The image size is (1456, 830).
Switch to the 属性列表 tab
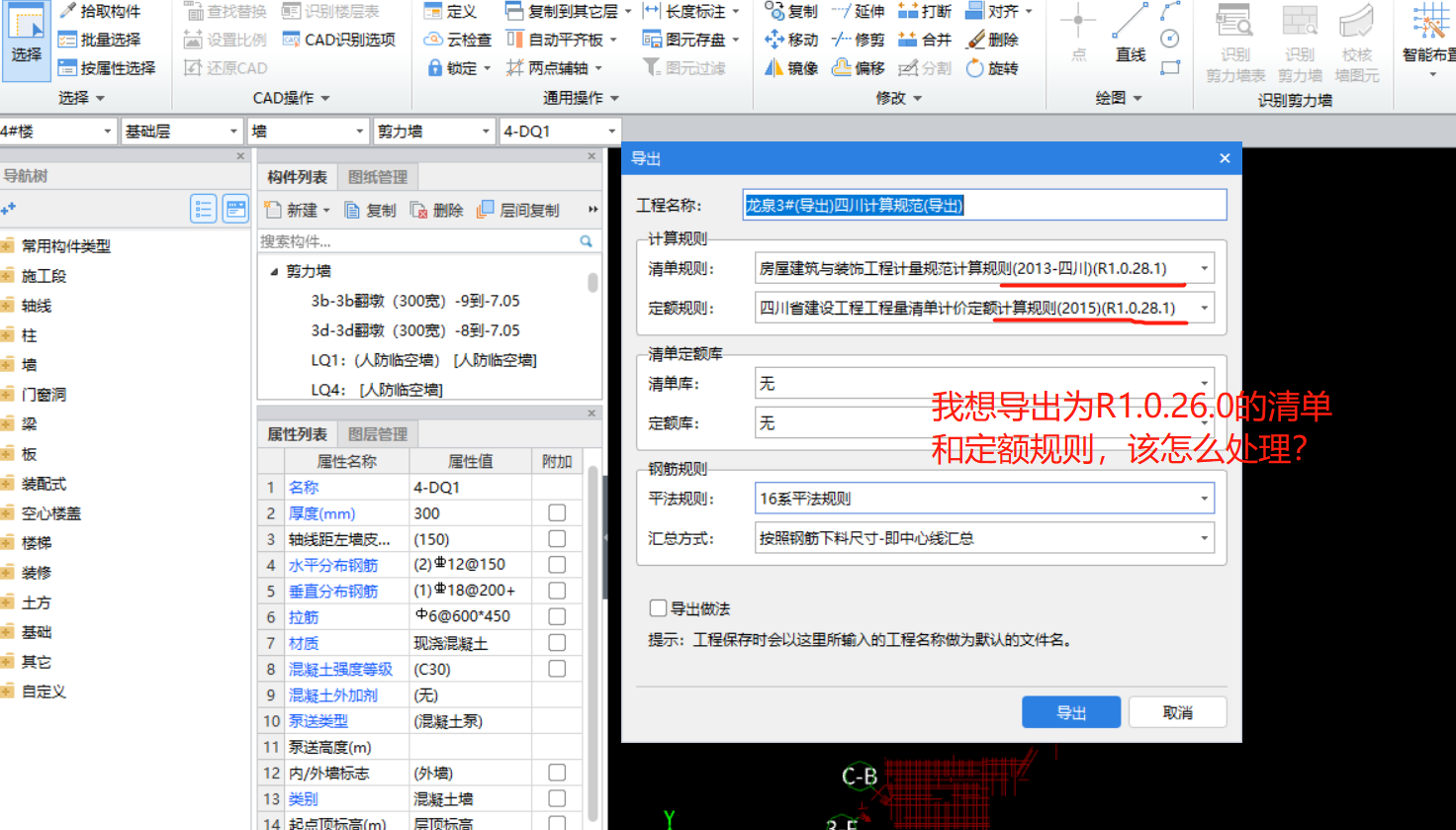pyautogui.click(x=297, y=434)
